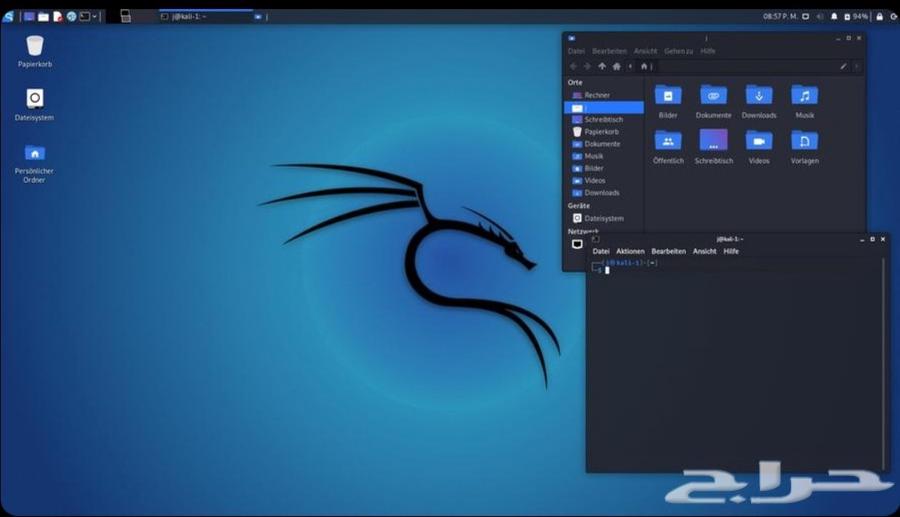Select the Videos folder in file view
This screenshot has height=517, width=900.
759,147
